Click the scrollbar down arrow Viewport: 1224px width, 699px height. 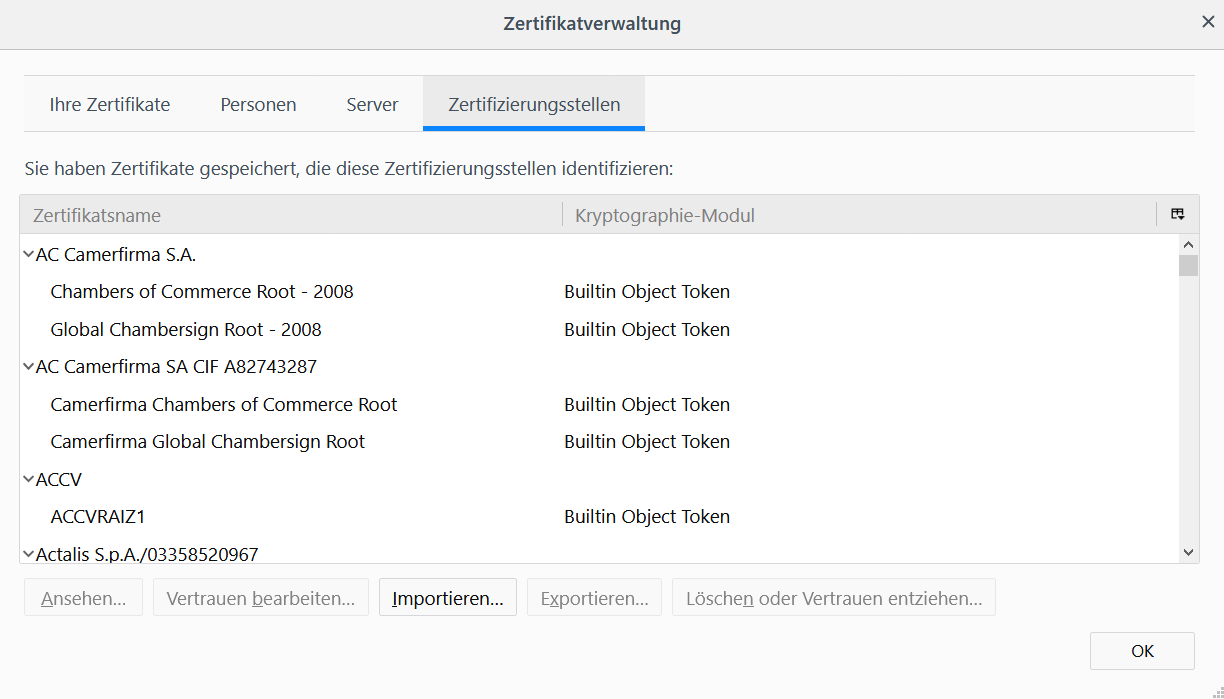coord(1188,552)
